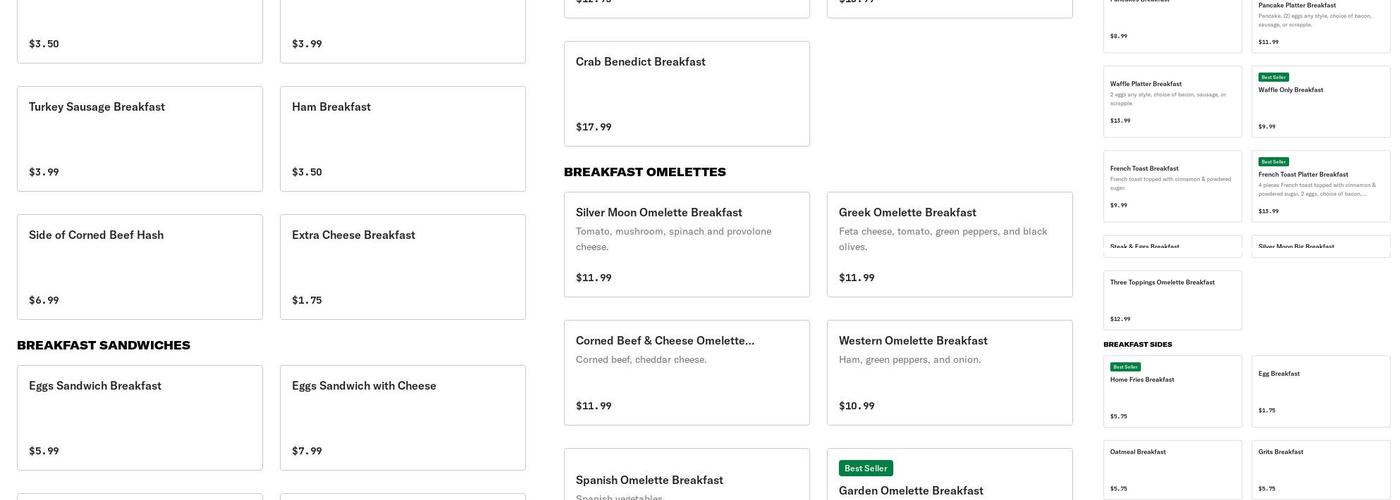The height and width of the screenshot is (500, 1400).
Task: Select Home Fries Breakfast side card
Action: [1173, 391]
